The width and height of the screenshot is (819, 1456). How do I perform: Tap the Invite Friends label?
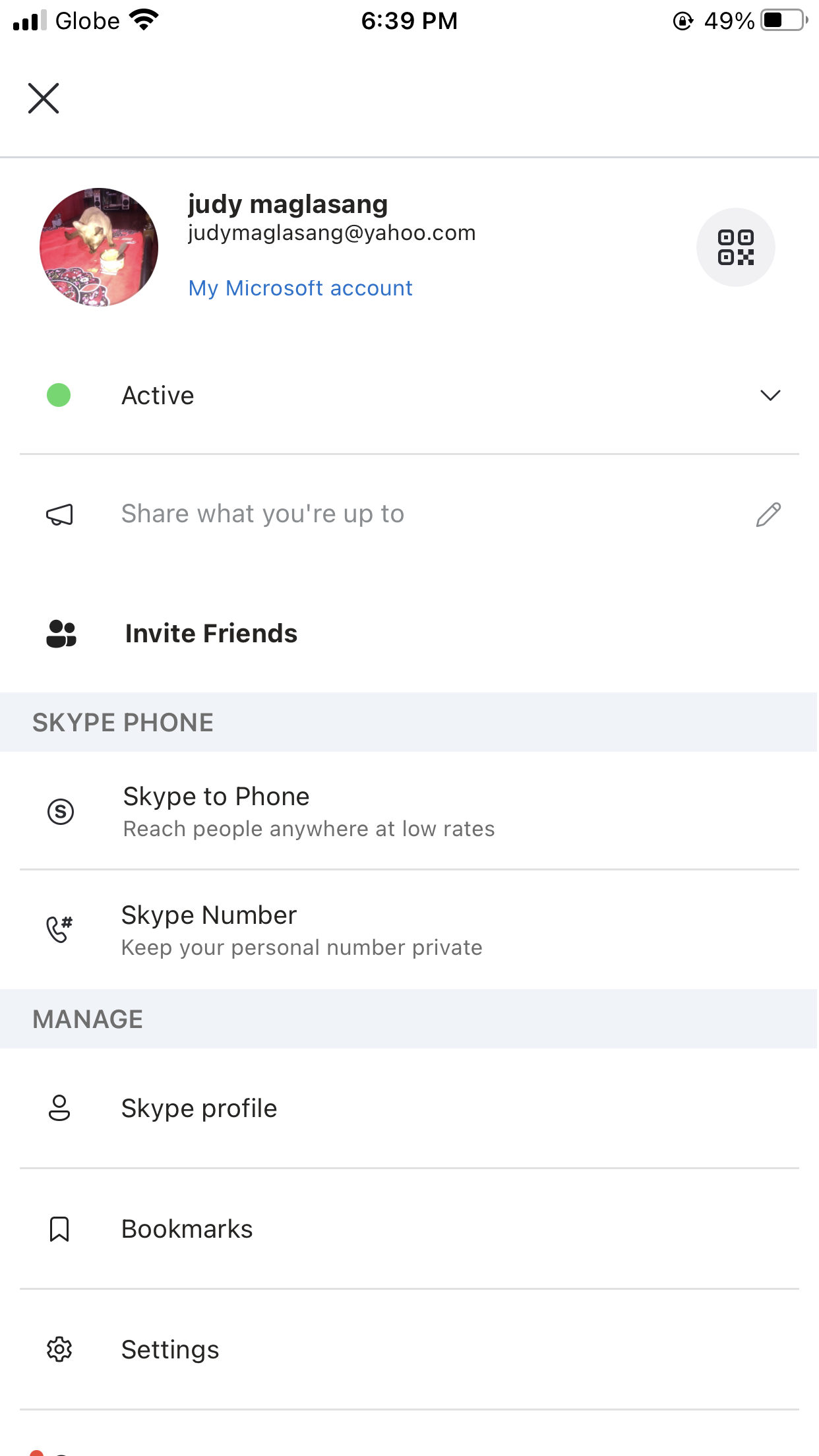tap(211, 634)
